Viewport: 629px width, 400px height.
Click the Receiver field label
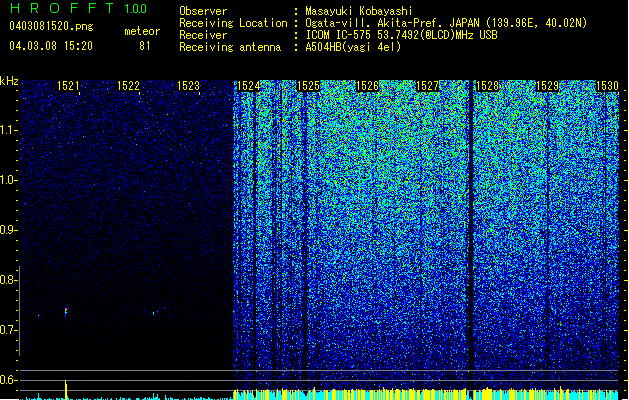(x=203, y=35)
